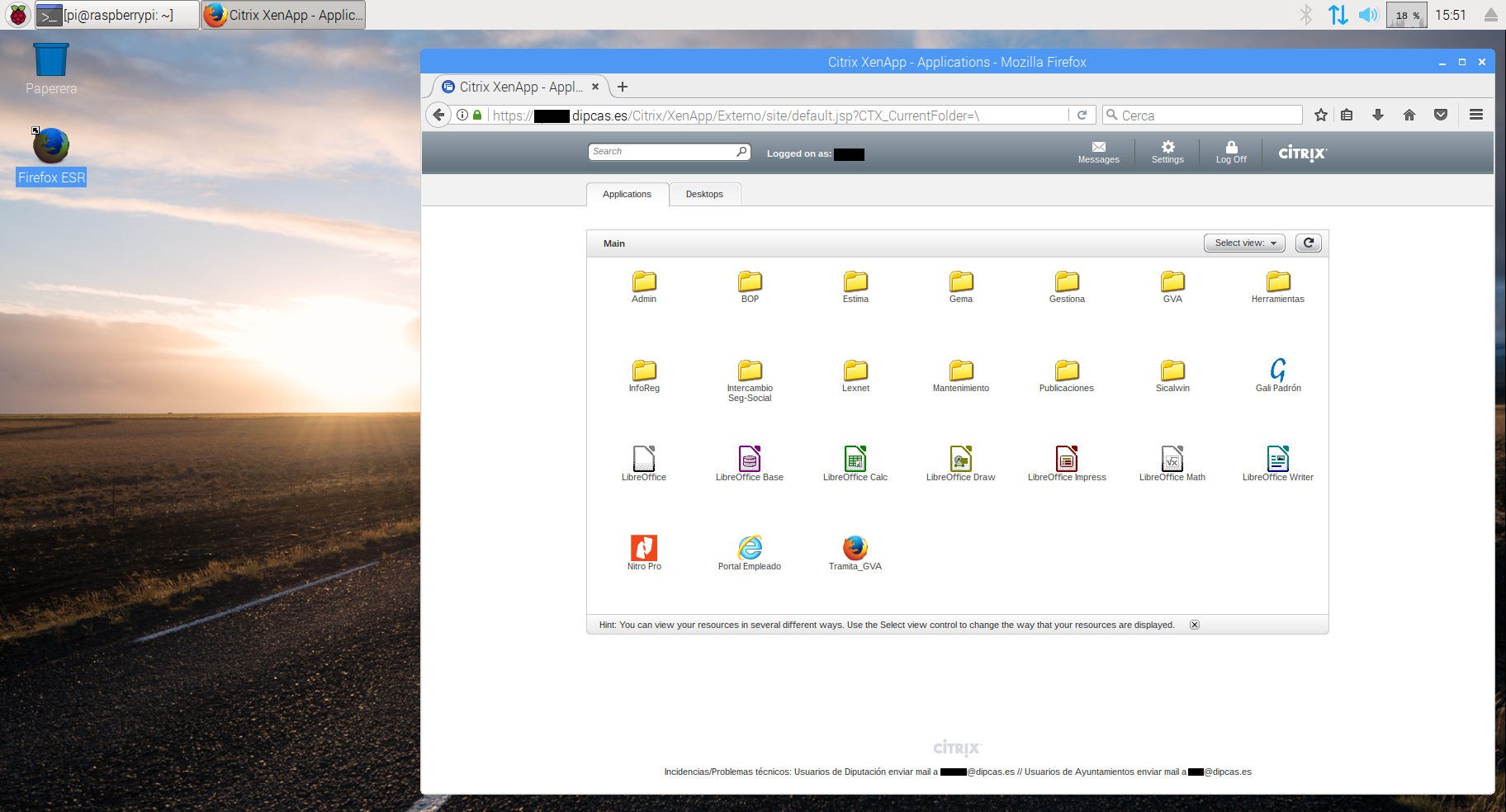Click the panel clock showing 15:51
The height and width of the screenshot is (812, 1506).
point(1451,15)
